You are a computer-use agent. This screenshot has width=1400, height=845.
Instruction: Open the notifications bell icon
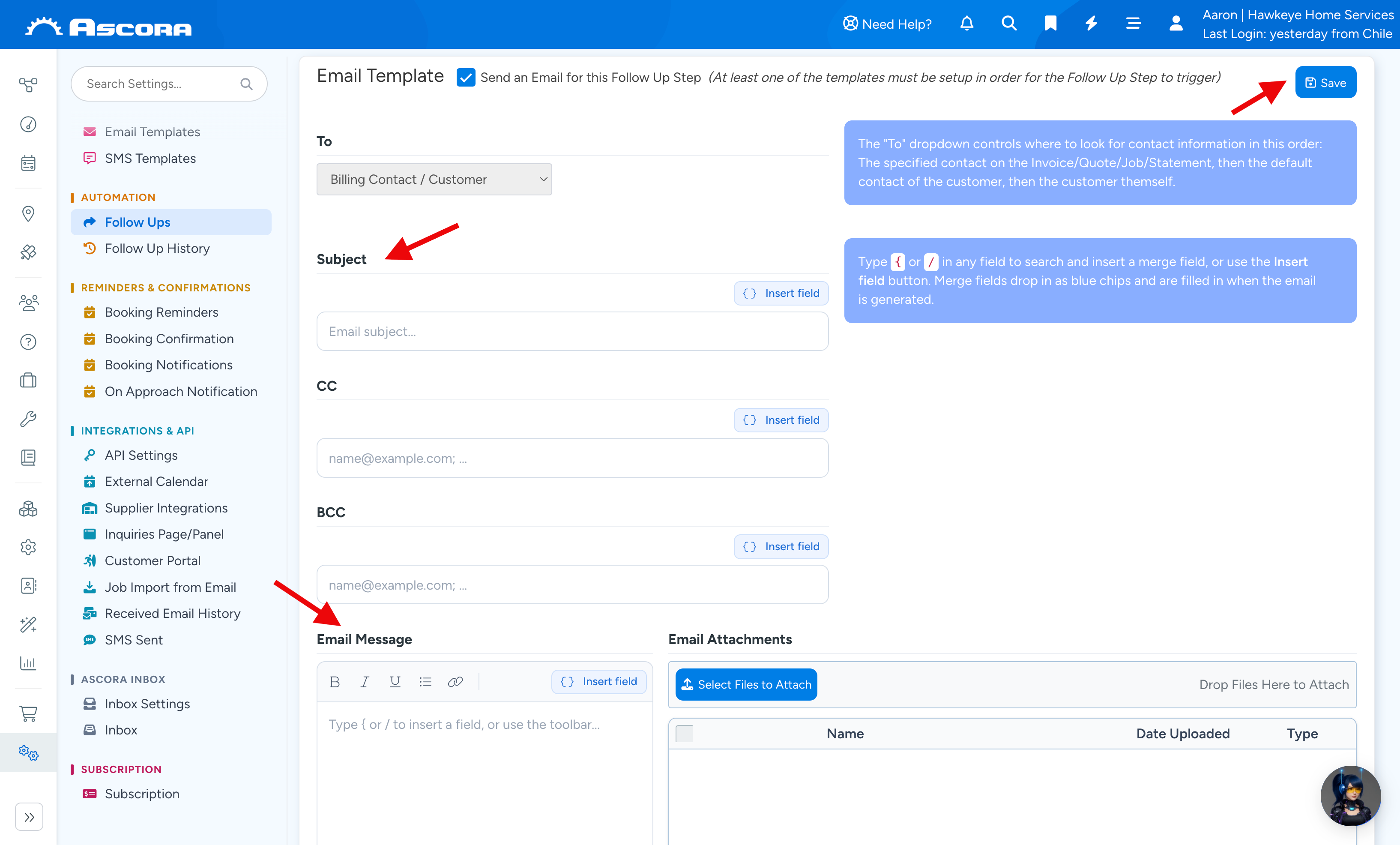pos(966,23)
